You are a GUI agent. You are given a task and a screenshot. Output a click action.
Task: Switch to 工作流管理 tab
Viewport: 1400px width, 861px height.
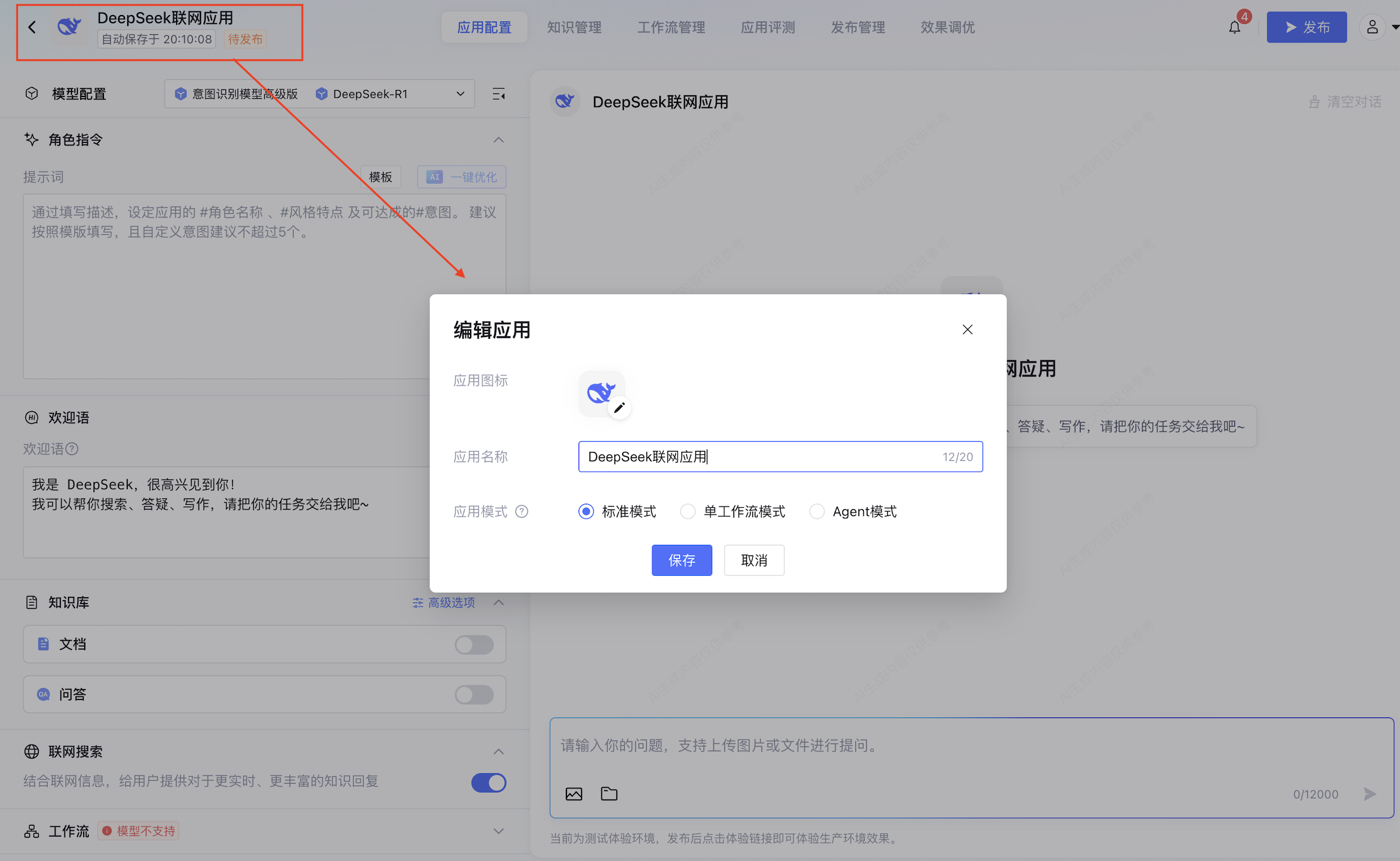[x=671, y=27]
